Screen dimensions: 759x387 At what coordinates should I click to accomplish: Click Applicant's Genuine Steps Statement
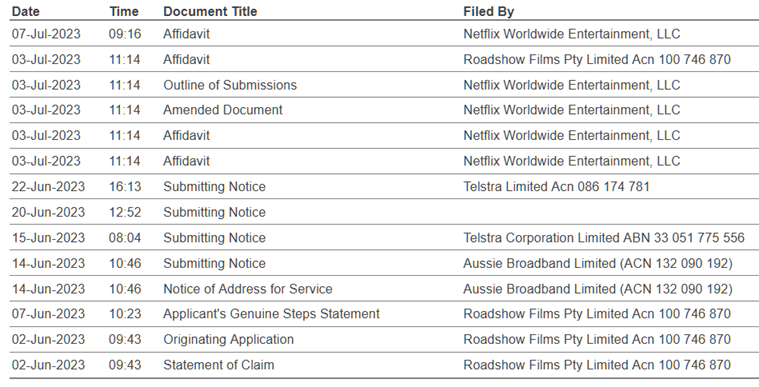point(271,314)
